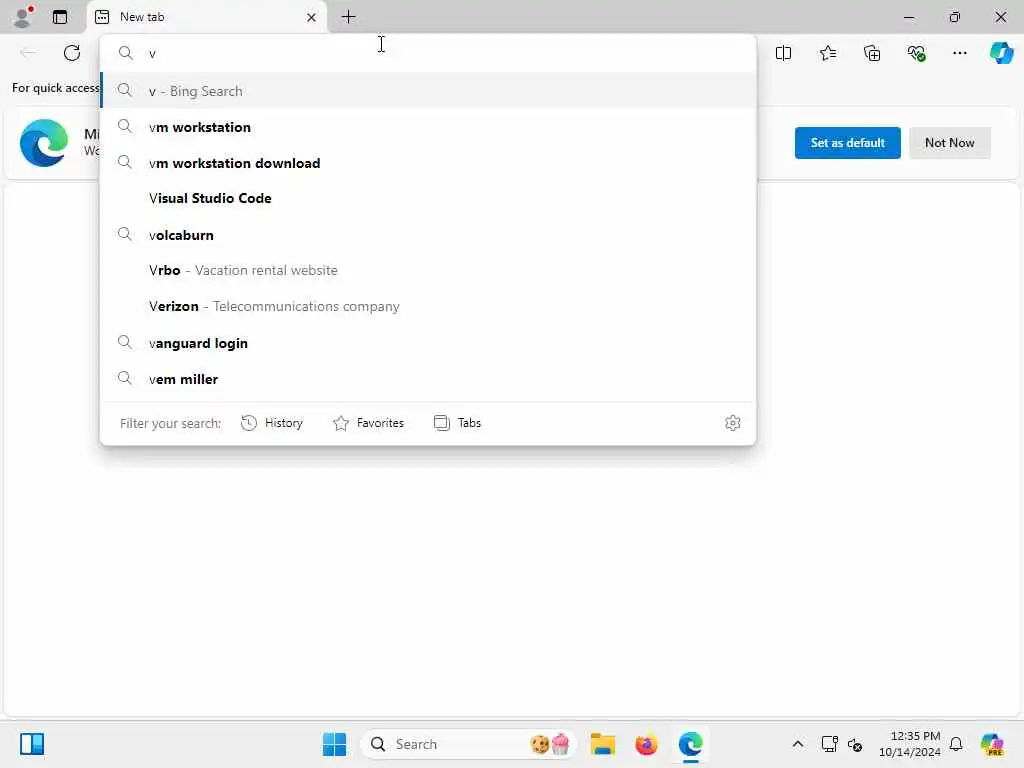Viewport: 1024px width, 768px height.
Task: Filter search by Tabs
Action: [x=457, y=423]
